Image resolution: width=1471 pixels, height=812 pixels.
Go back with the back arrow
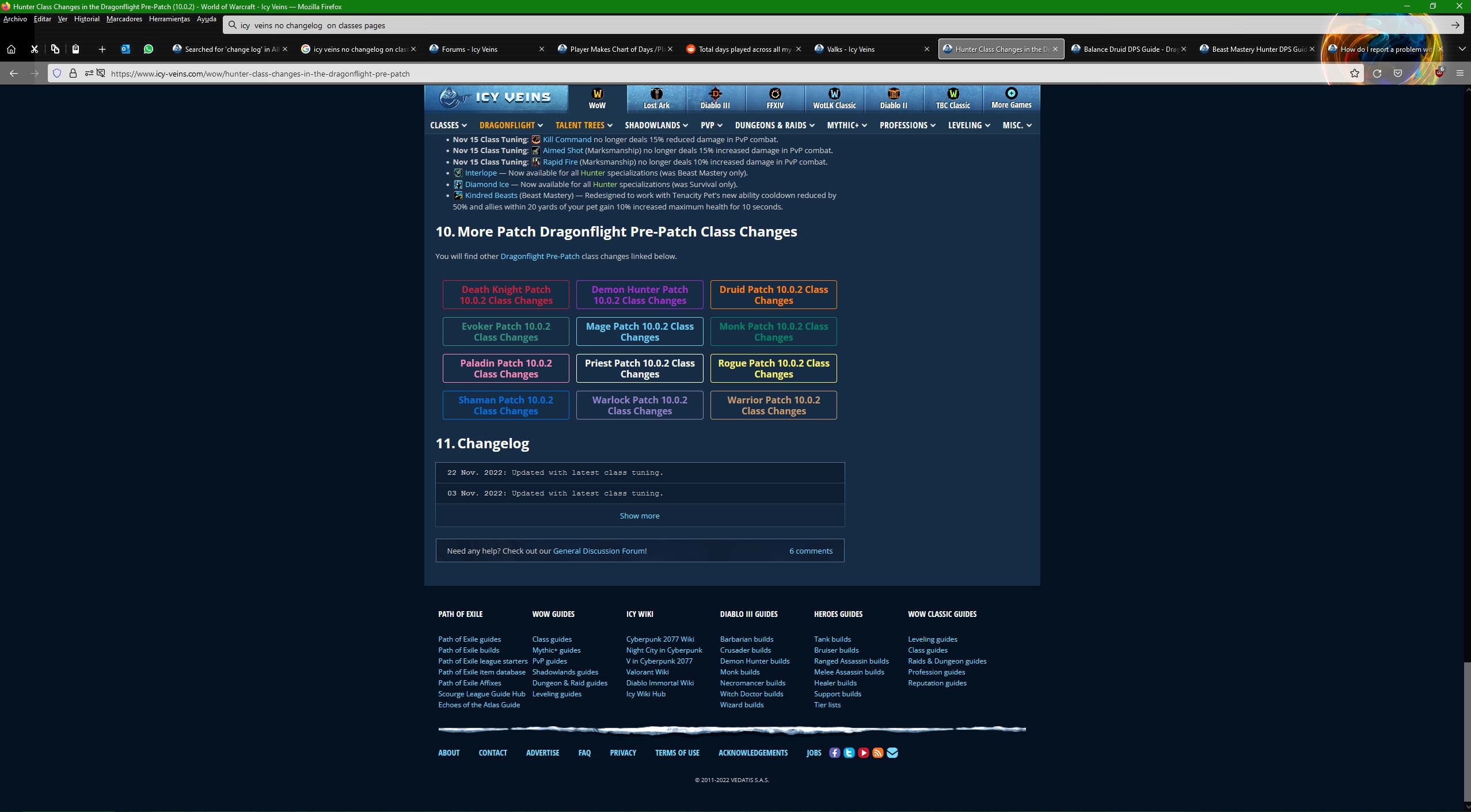tap(14, 73)
